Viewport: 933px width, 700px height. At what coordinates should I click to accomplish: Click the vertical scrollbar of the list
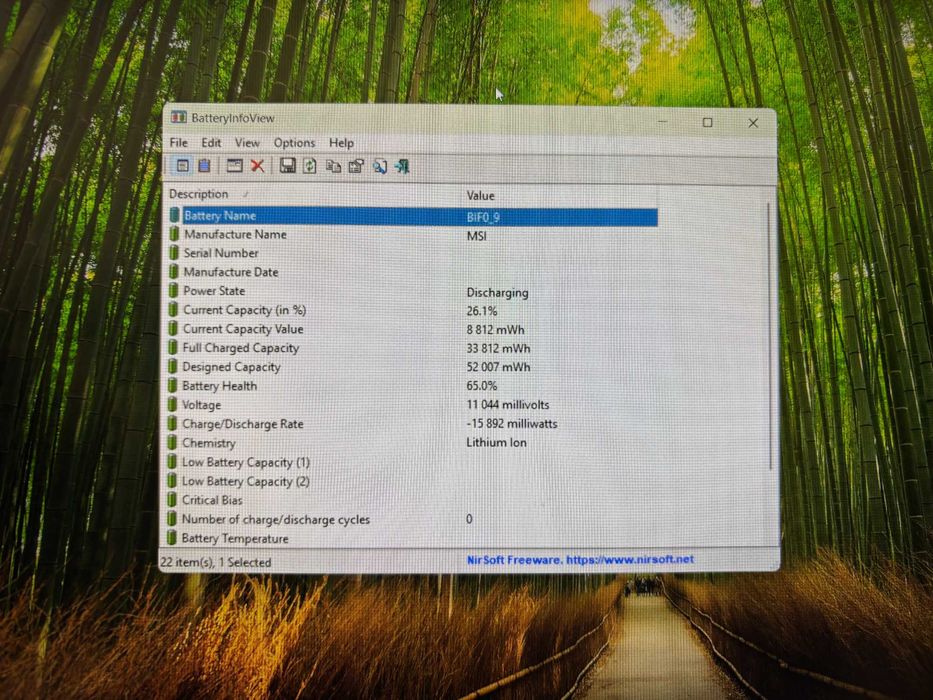(x=769, y=336)
